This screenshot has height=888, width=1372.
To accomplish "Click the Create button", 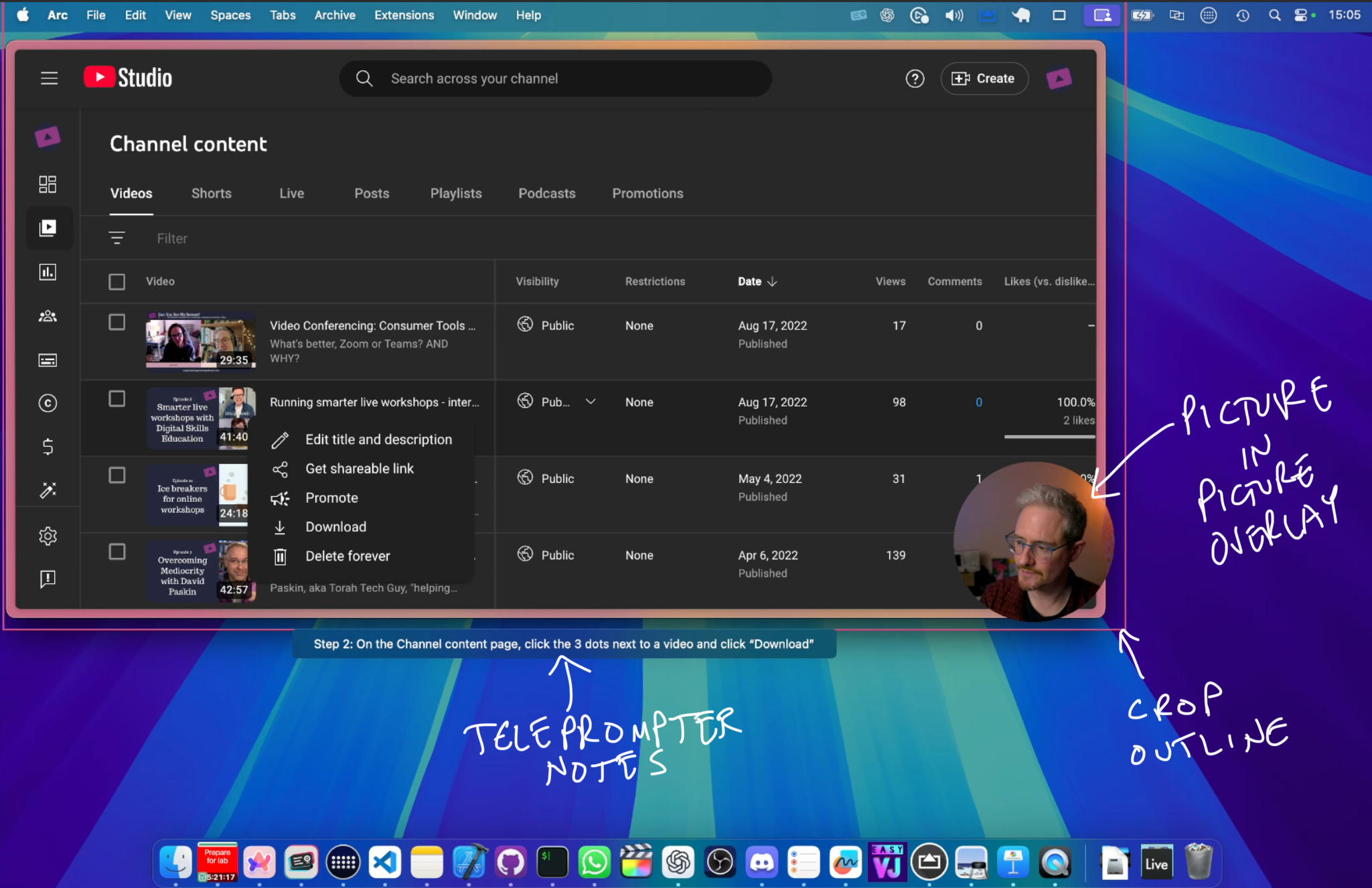I will coord(984,78).
